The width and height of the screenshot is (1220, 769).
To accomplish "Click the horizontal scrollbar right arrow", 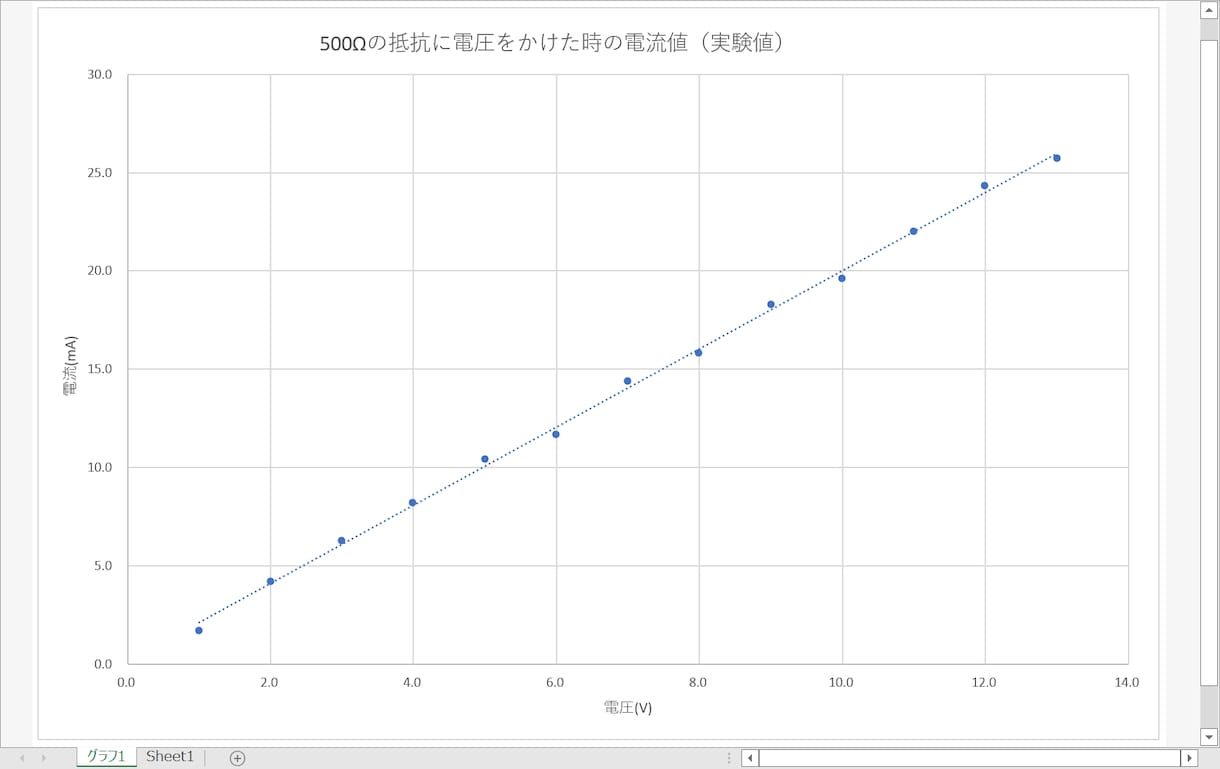I will pos(1189,758).
